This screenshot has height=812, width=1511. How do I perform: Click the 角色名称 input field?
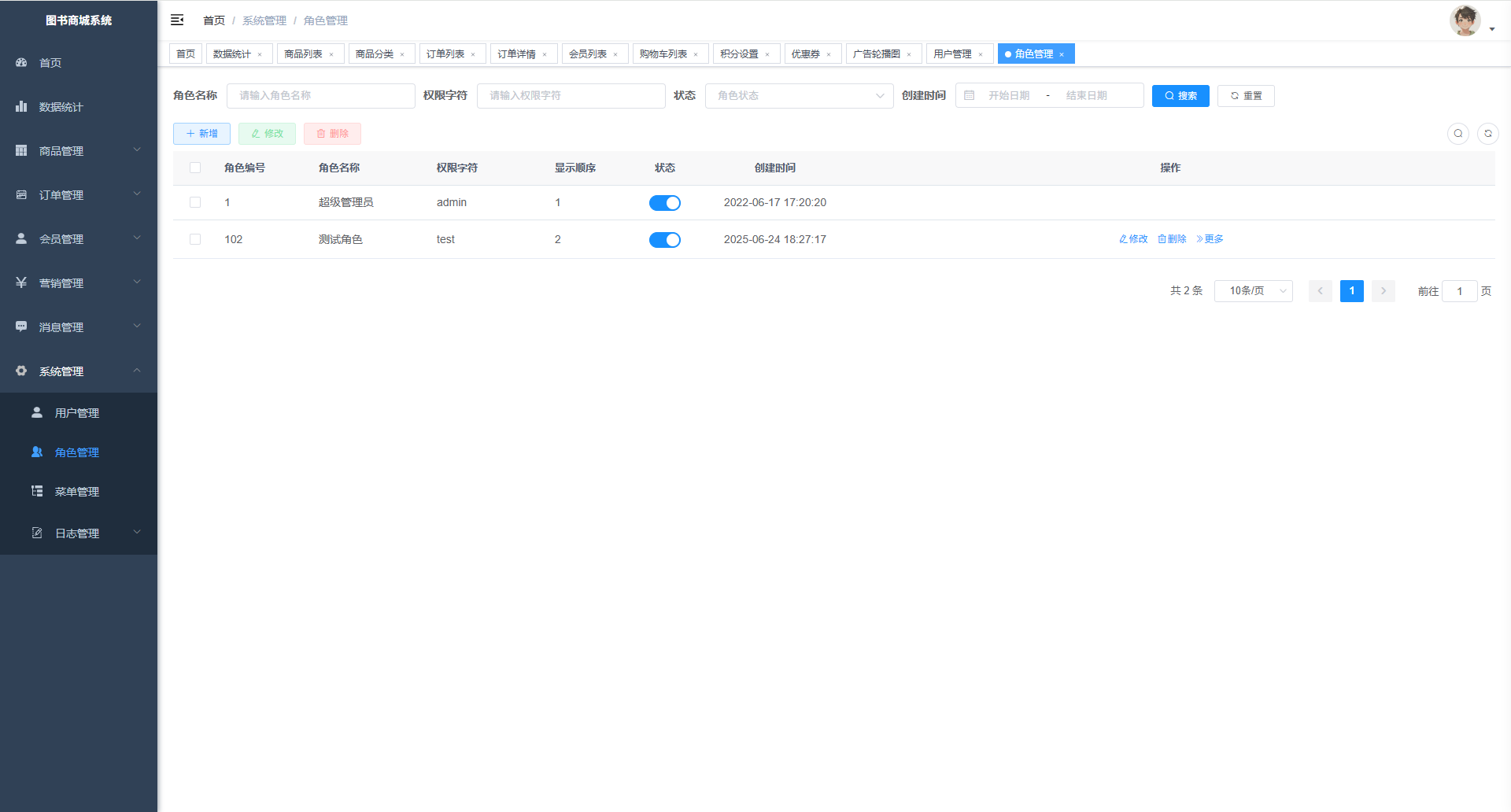coord(320,95)
